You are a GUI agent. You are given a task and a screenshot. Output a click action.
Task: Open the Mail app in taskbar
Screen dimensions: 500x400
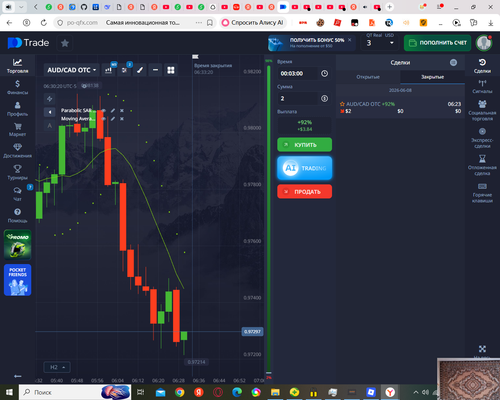tap(160, 392)
